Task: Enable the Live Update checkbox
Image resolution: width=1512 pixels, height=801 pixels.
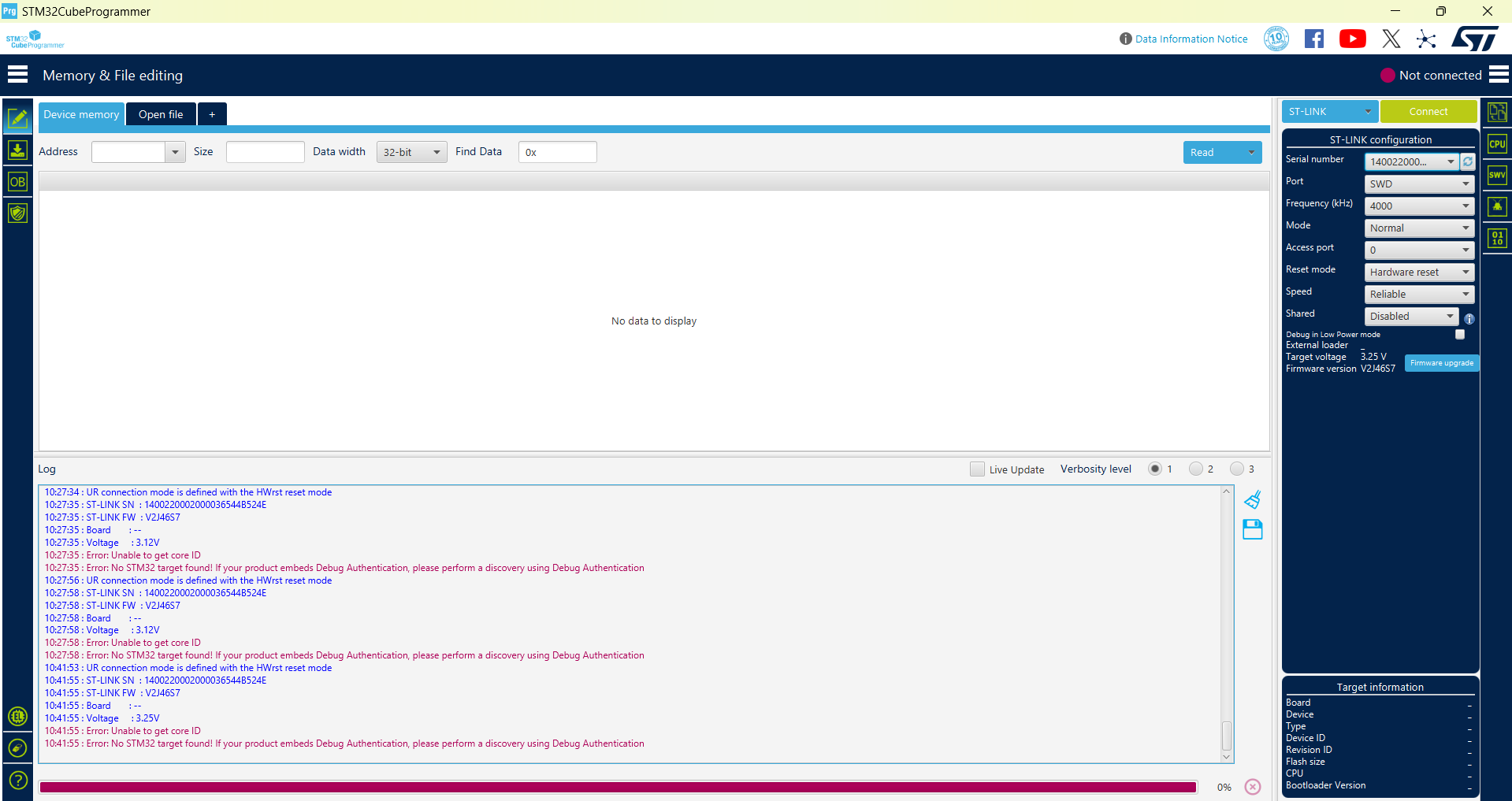Action: click(977, 469)
